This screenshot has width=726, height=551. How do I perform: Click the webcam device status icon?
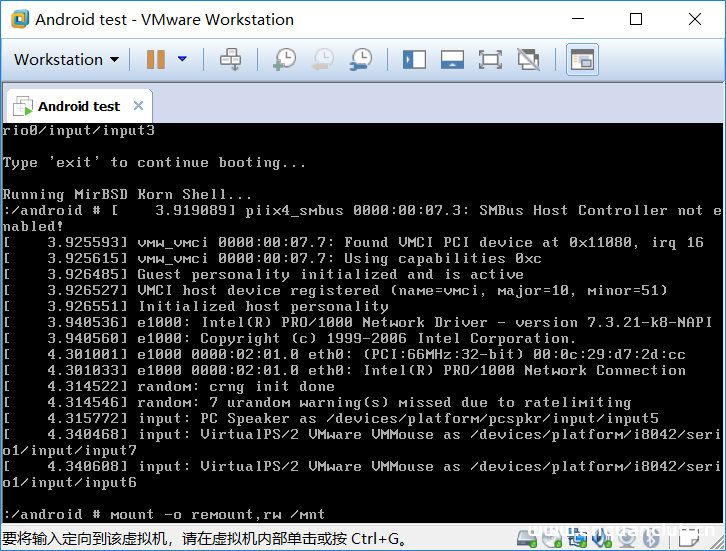click(626, 538)
